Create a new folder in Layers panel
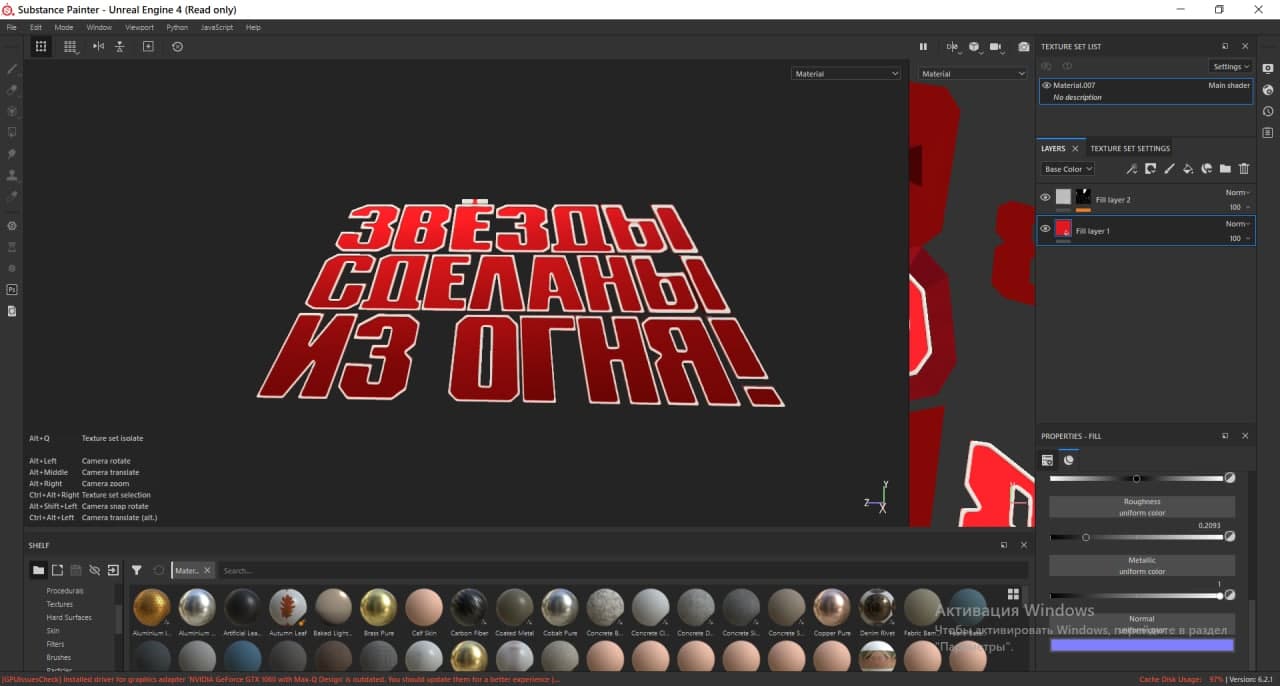The image size is (1280, 686). [1225, 169]
